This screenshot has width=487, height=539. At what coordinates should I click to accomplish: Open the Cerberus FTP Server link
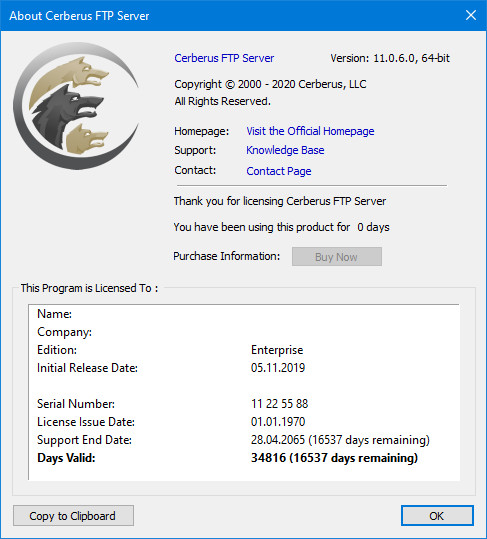[224, 58]
